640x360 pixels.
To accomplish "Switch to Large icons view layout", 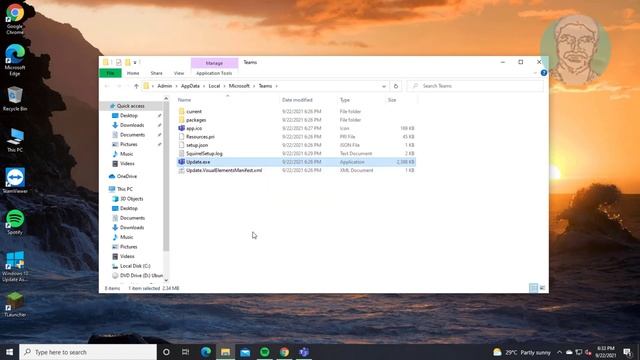I will tap(542, 288).
